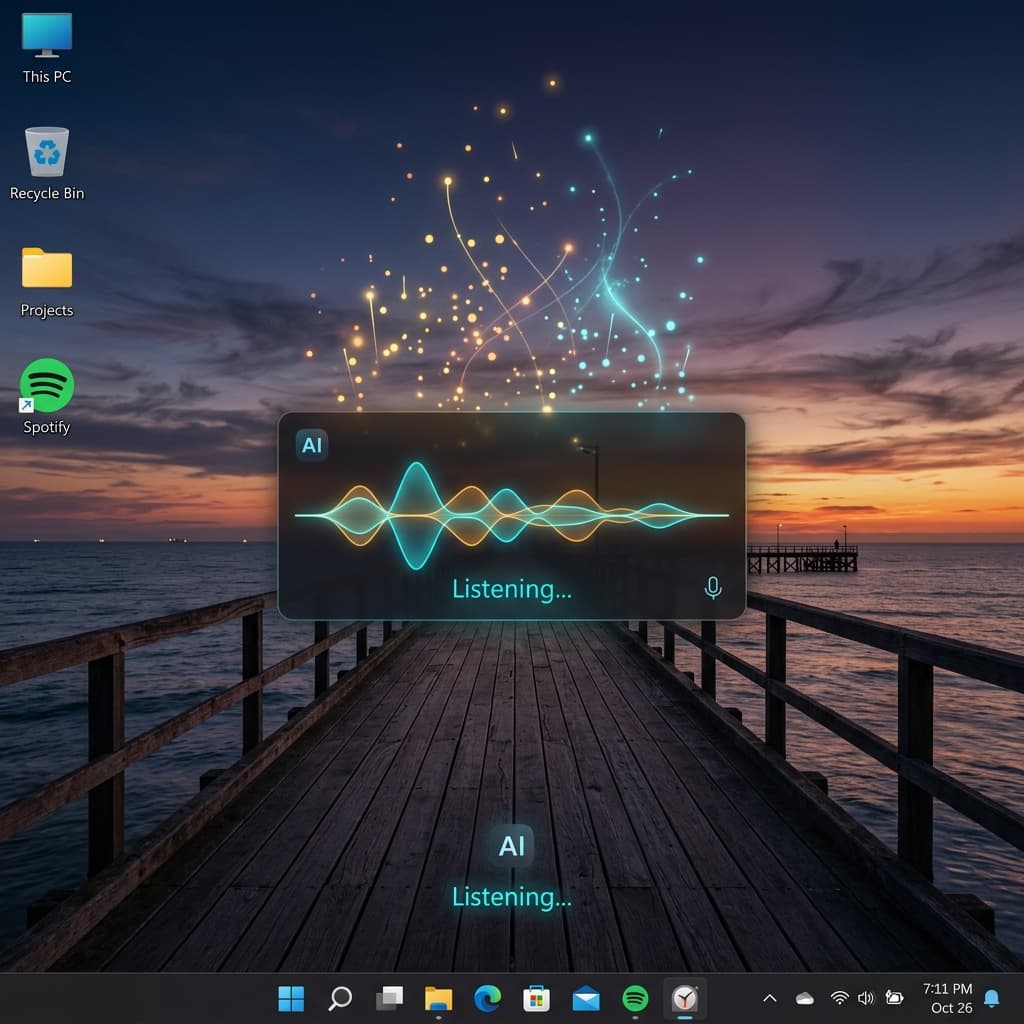Viewport: 1024px width, 1024px height.
Task: Click the floating AI badge on the pier
Action: tap(511, 846)
